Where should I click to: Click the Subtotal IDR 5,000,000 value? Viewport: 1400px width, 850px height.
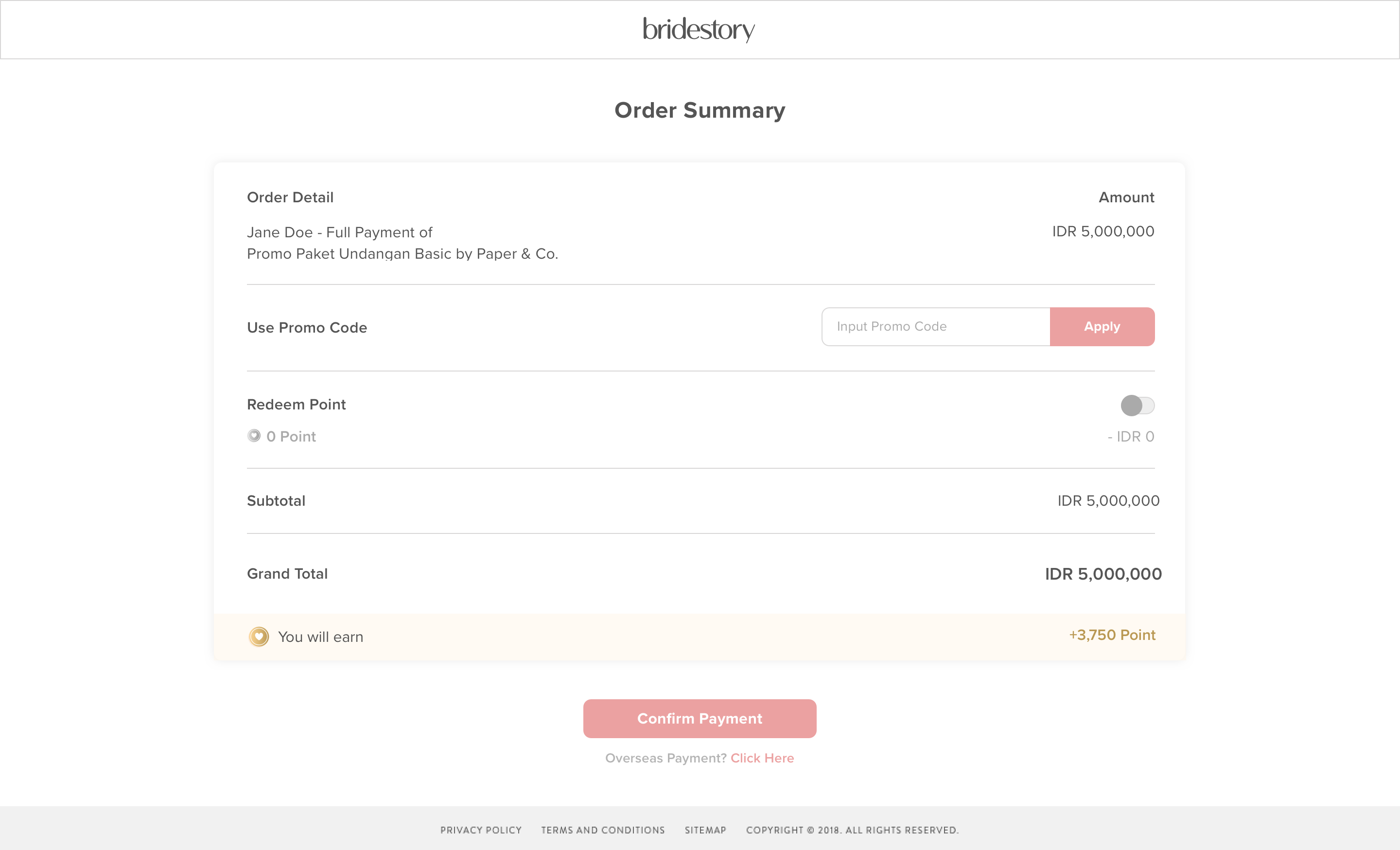coord(1108,500)
